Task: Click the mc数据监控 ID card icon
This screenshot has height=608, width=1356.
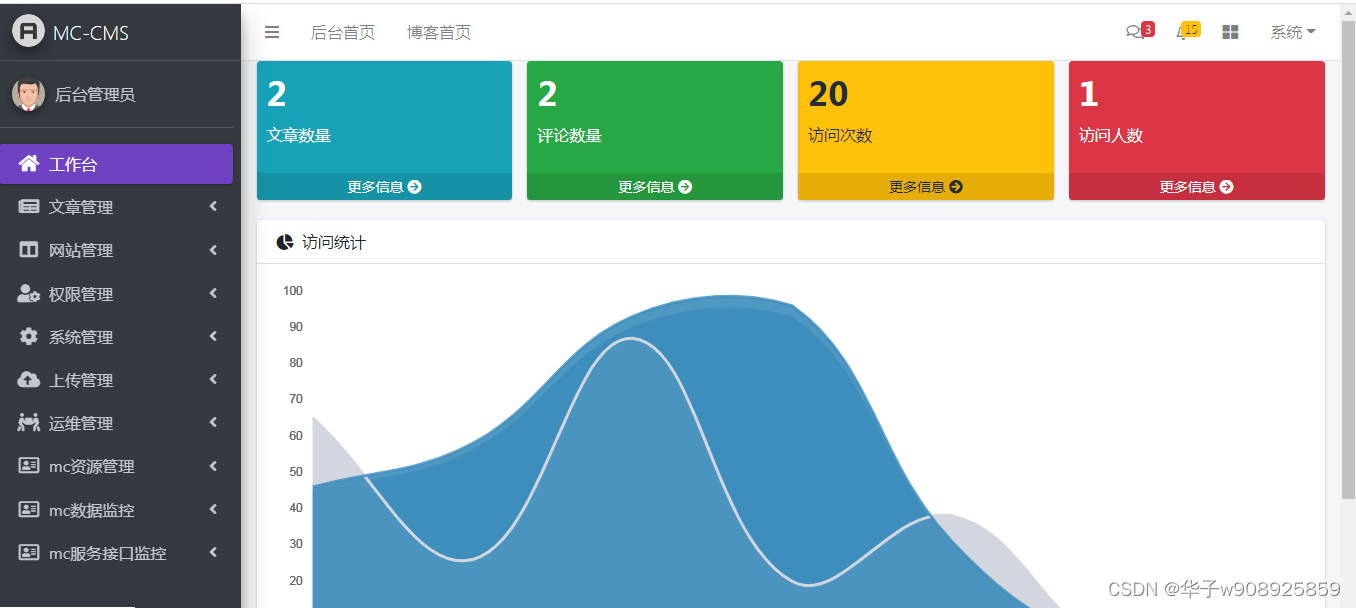Action: [x=29, y=509]
